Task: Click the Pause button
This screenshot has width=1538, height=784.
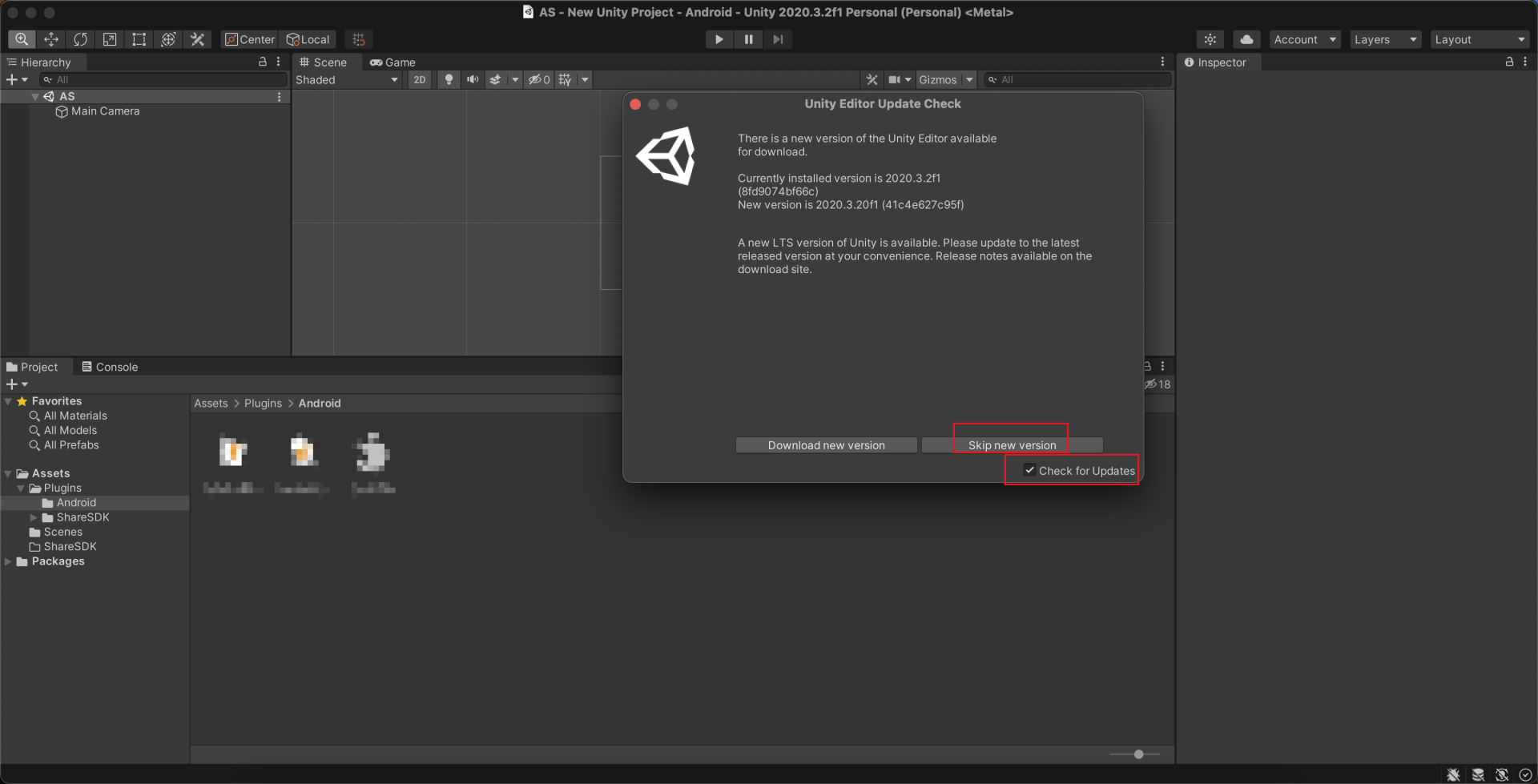Action: pos(748,39)
